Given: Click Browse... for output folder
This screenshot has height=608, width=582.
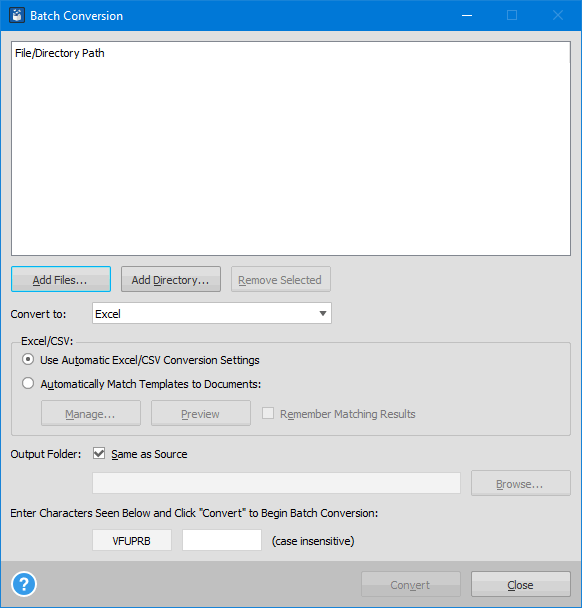Looking at the screenshot, I should pyautogui.click(x=521, y=484).
